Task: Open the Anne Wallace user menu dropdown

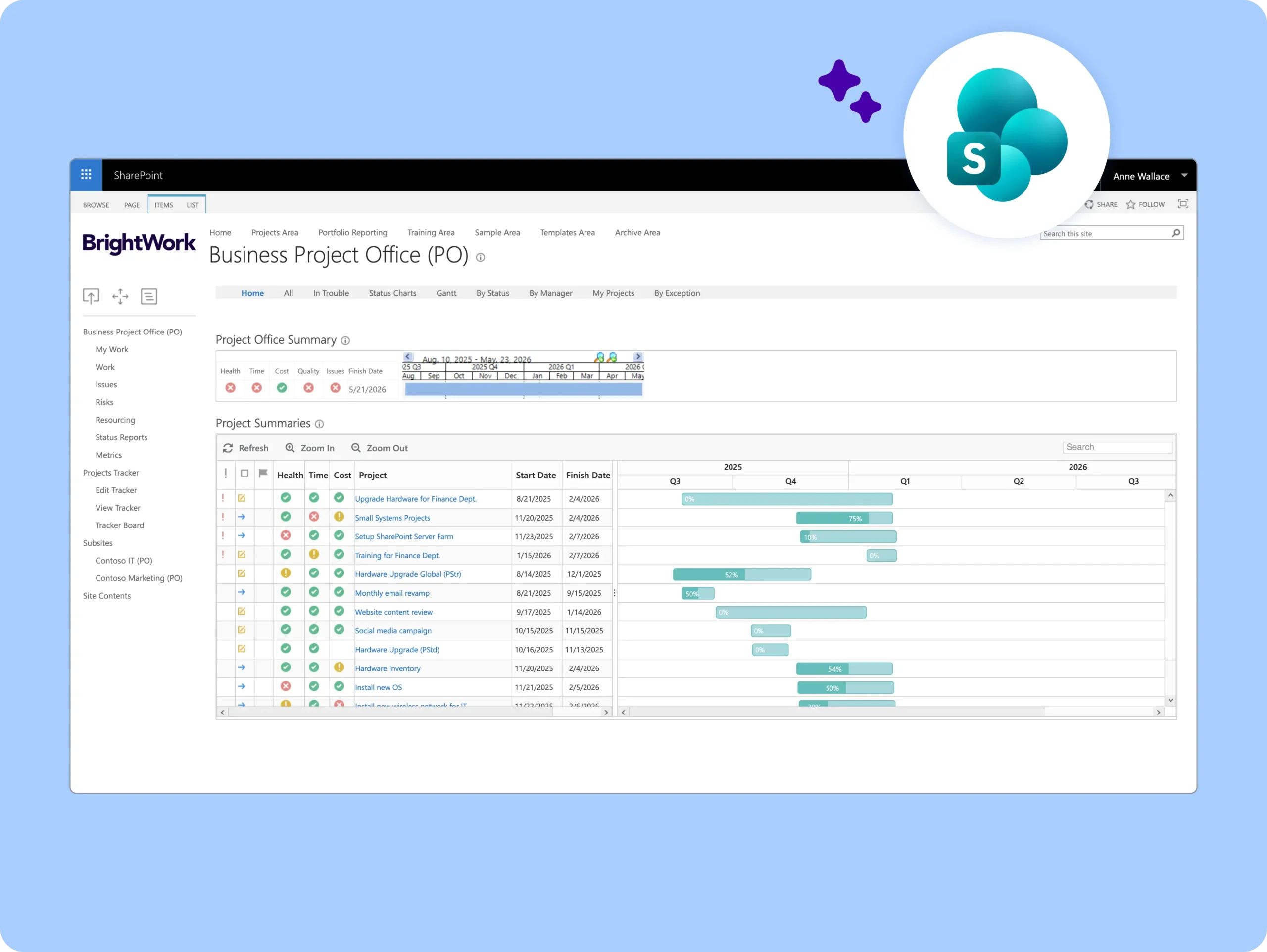Action: tap(1184, 175)
